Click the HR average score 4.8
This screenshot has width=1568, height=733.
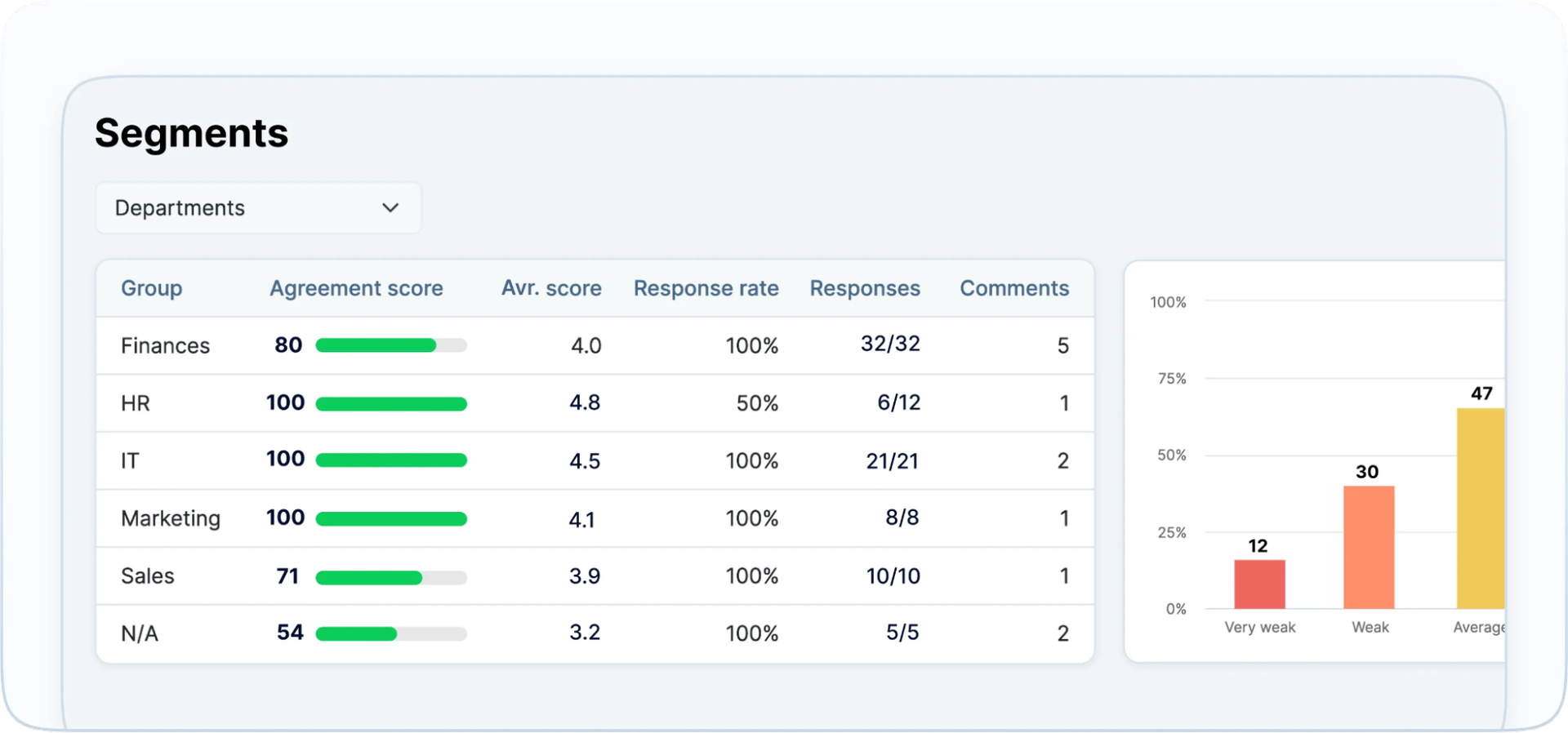pyautogui.click(x=585, y=402)
